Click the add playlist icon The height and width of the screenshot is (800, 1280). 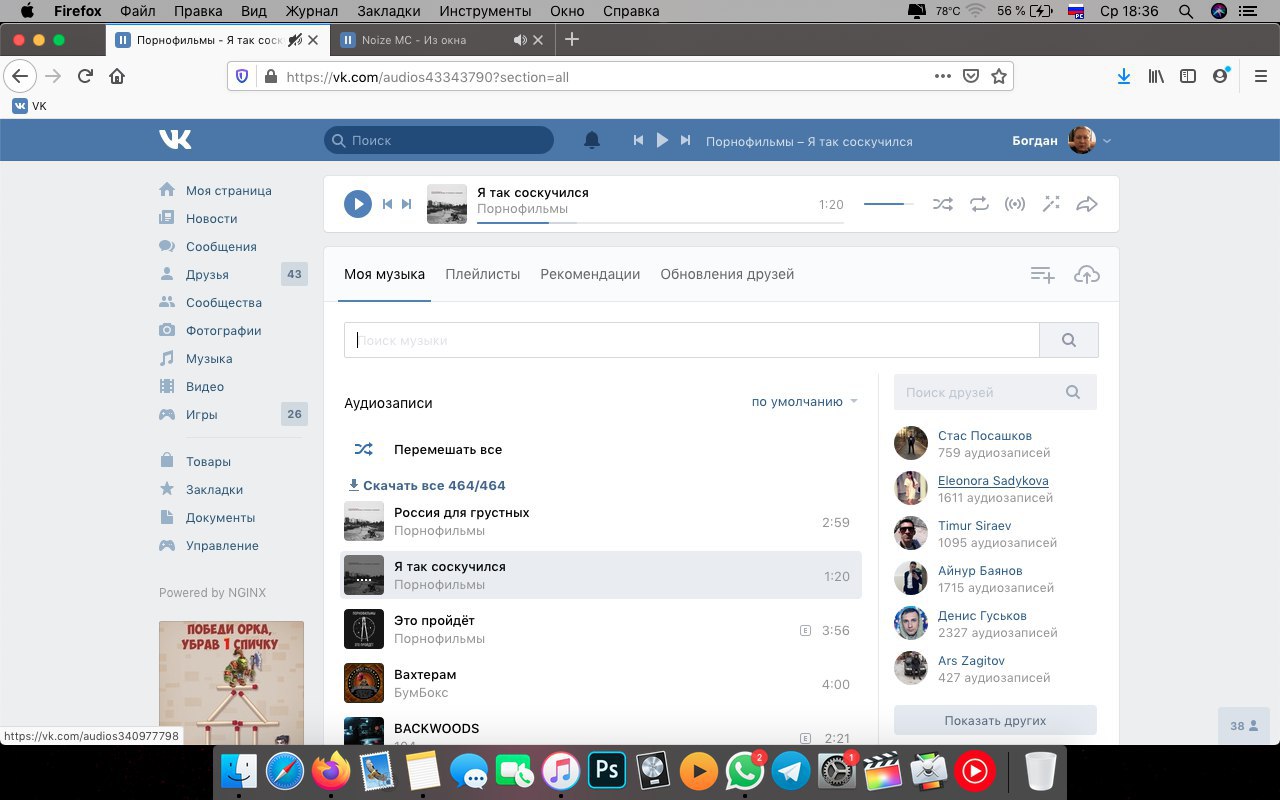(x=1043, y=274)
